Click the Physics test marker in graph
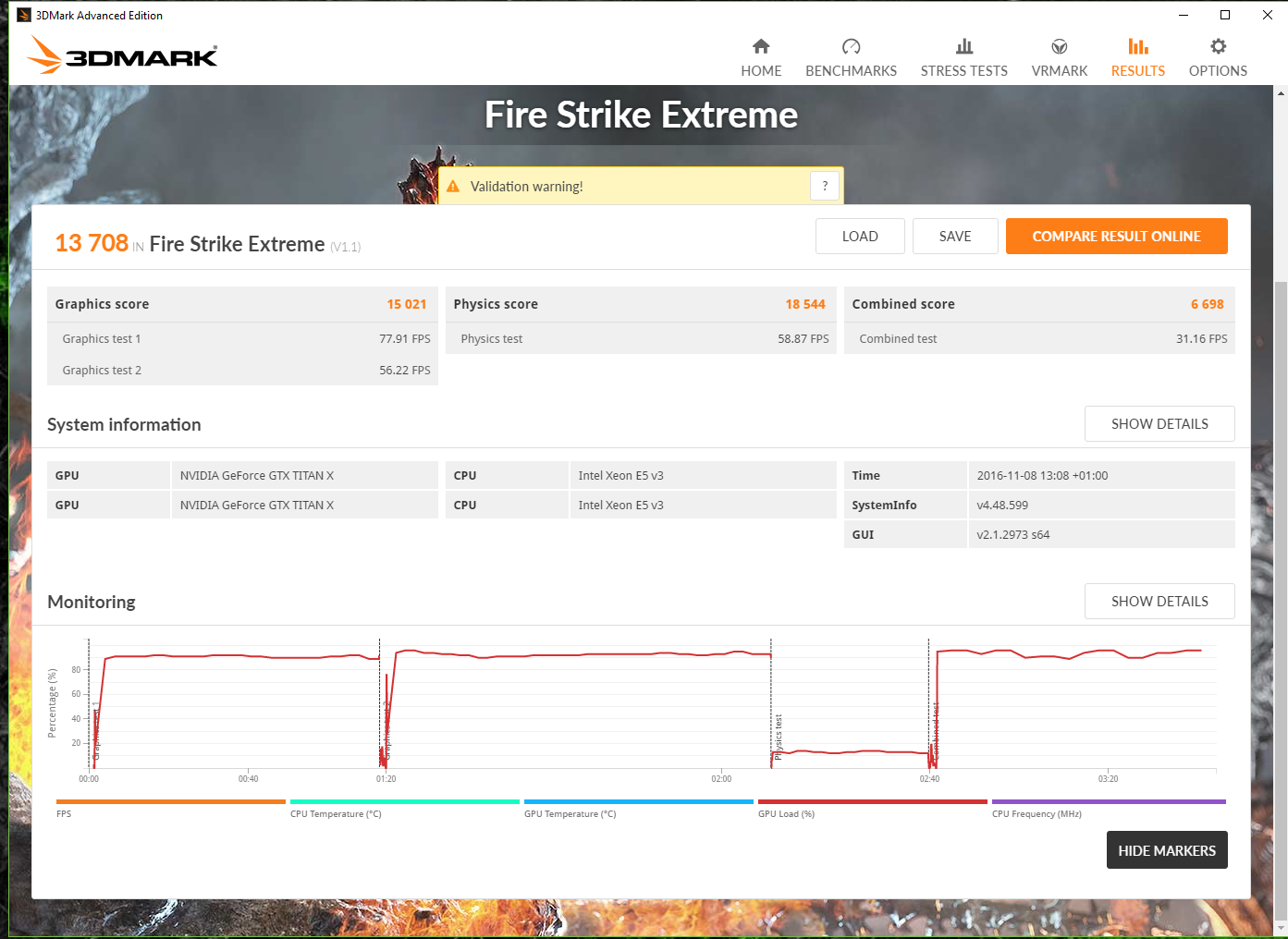This screenshot has height=939, width=1288. pyautogui.click(x=779, y=737)
